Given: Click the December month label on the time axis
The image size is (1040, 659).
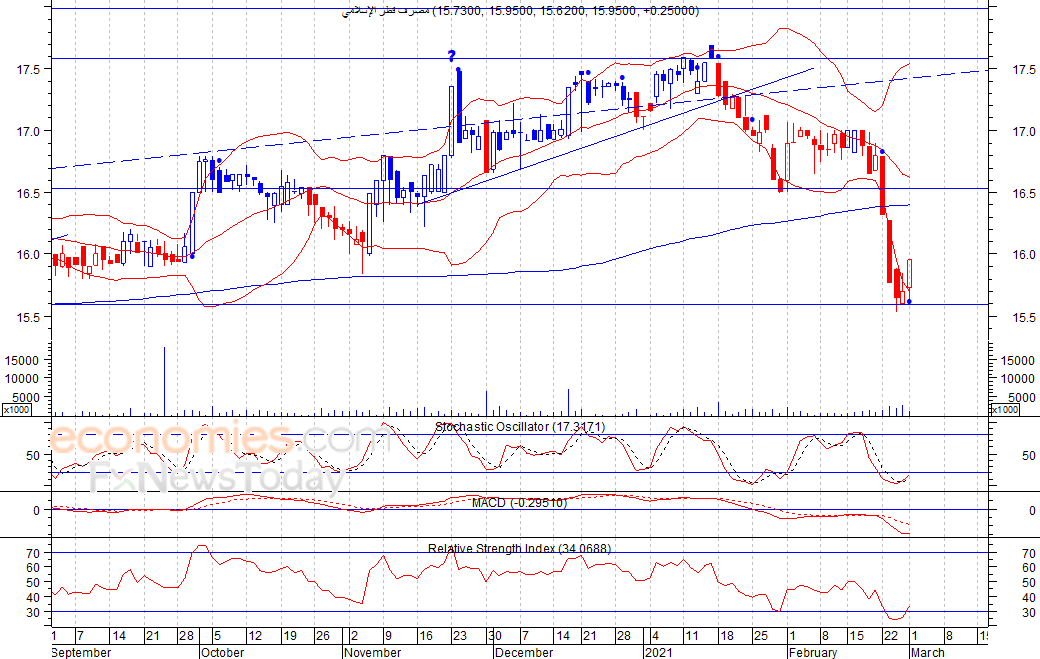Looking at the screenshot, I should pos(523,652).
